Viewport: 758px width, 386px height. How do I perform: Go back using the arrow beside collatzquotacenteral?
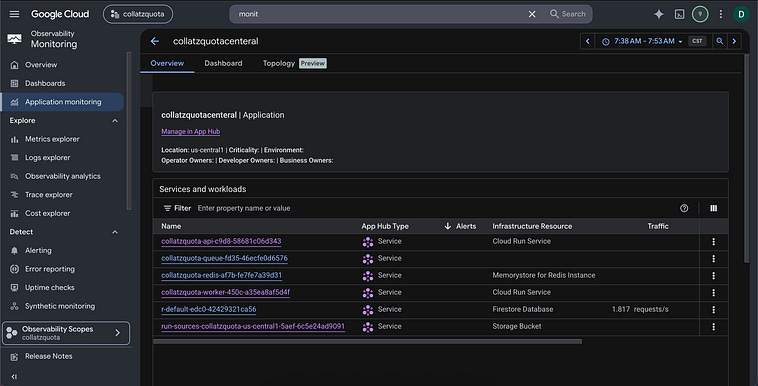tap(155, 41)
